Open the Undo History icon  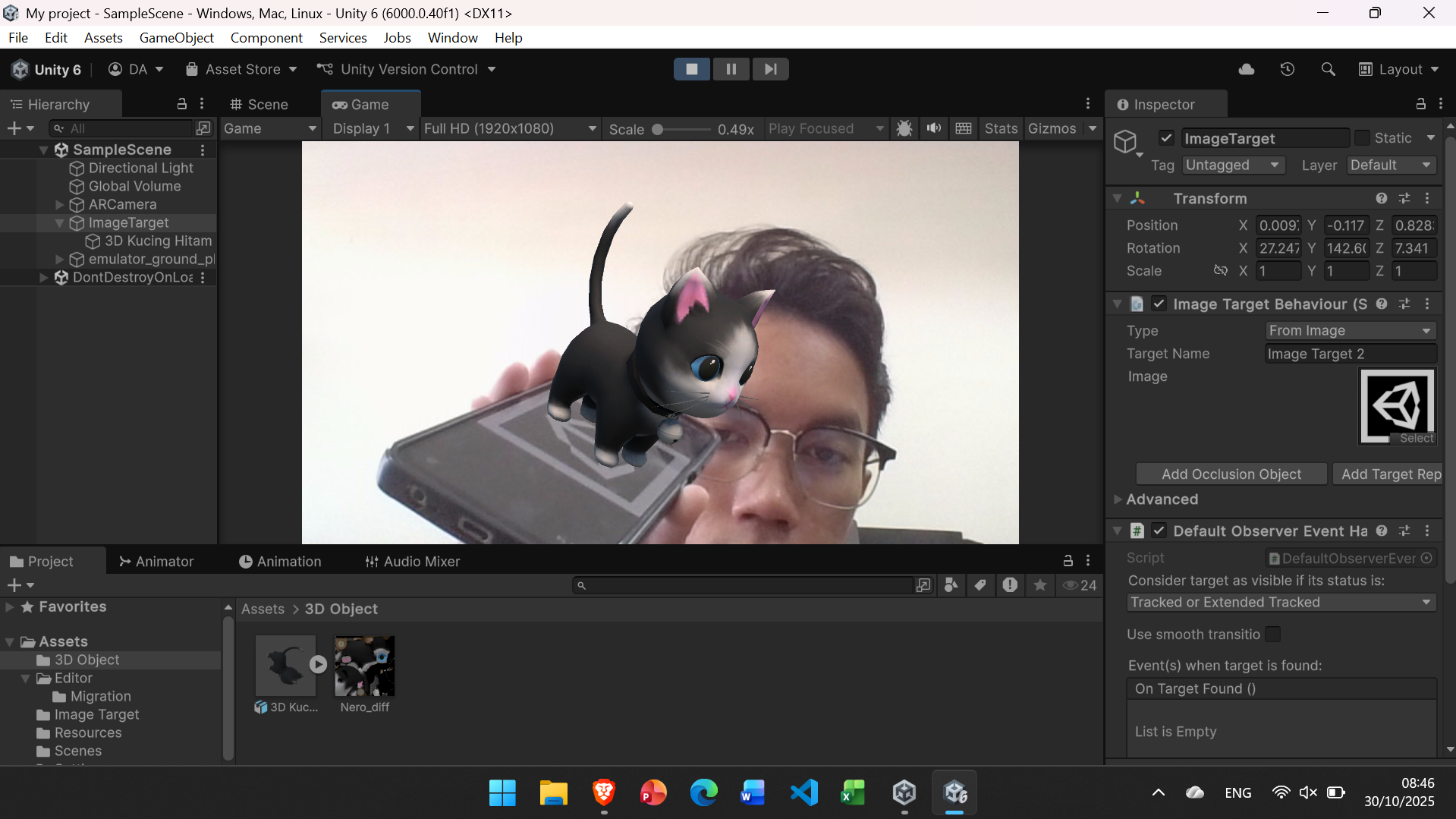pyautogui.click(x=1287, y=69)
